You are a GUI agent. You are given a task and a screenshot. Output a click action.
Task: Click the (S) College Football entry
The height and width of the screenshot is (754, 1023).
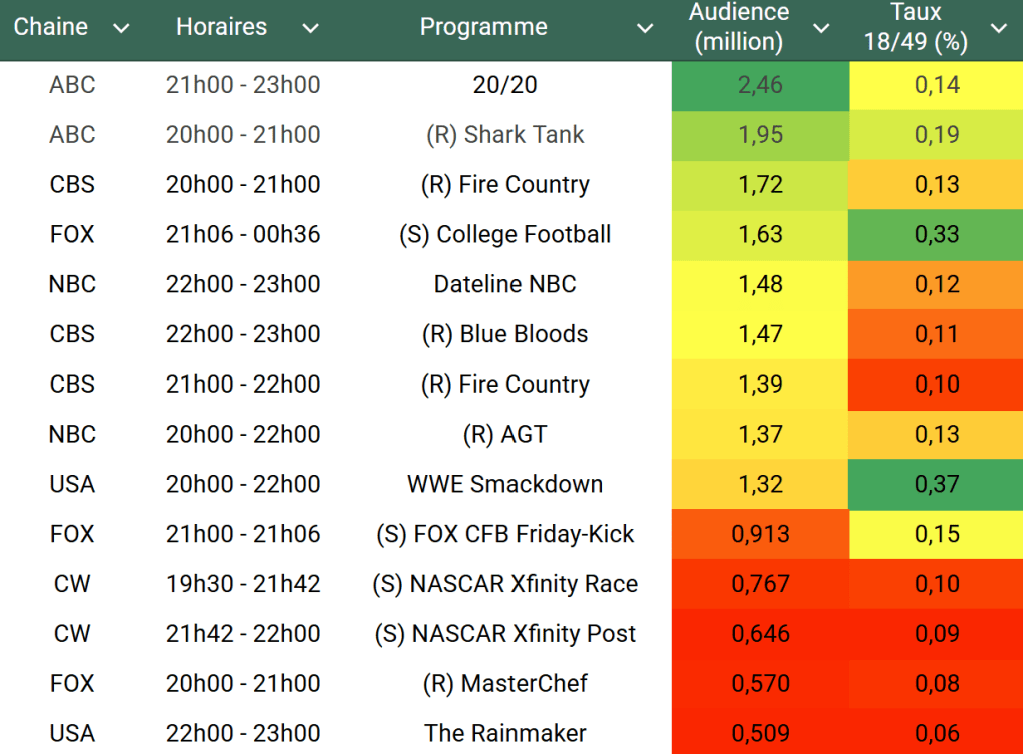click(x=505, y=234)
